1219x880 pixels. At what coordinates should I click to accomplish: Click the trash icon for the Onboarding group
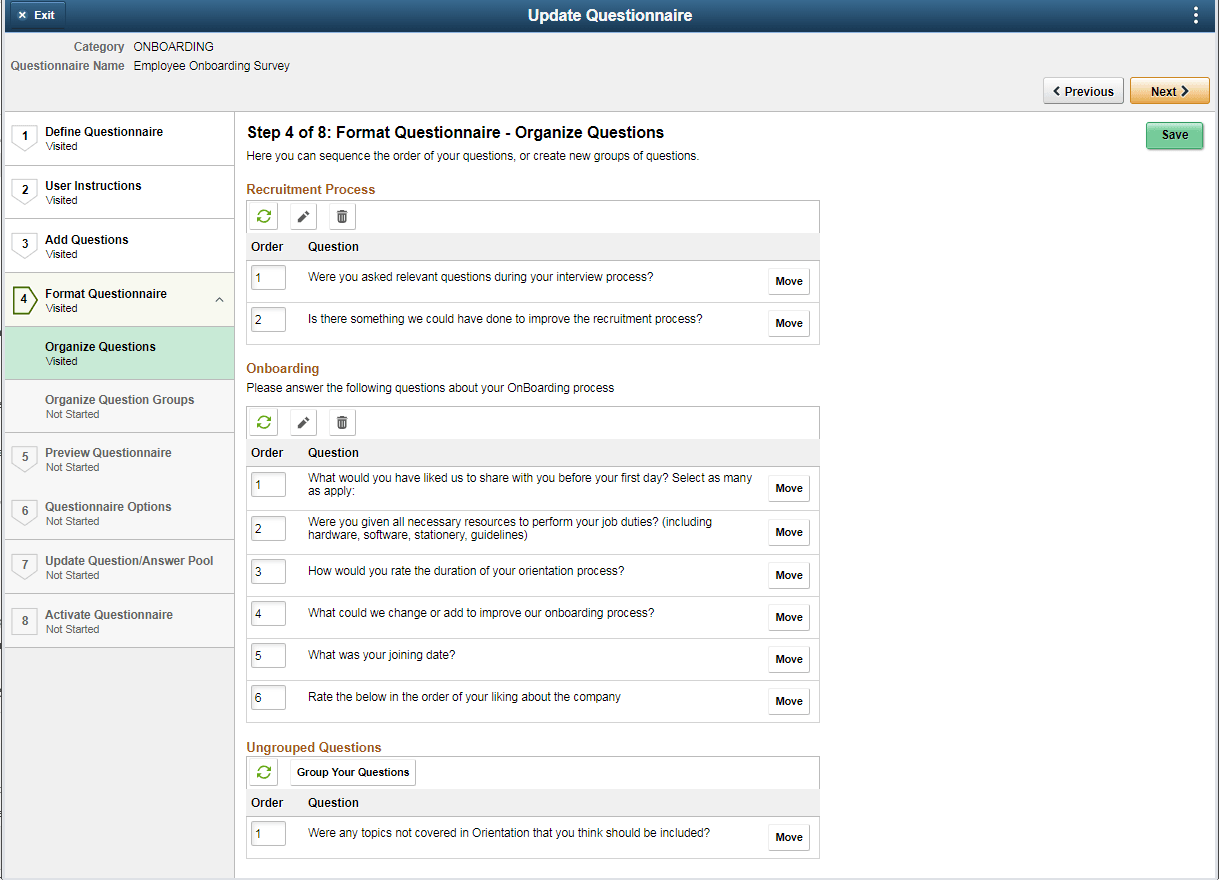[x=341, y=422]
